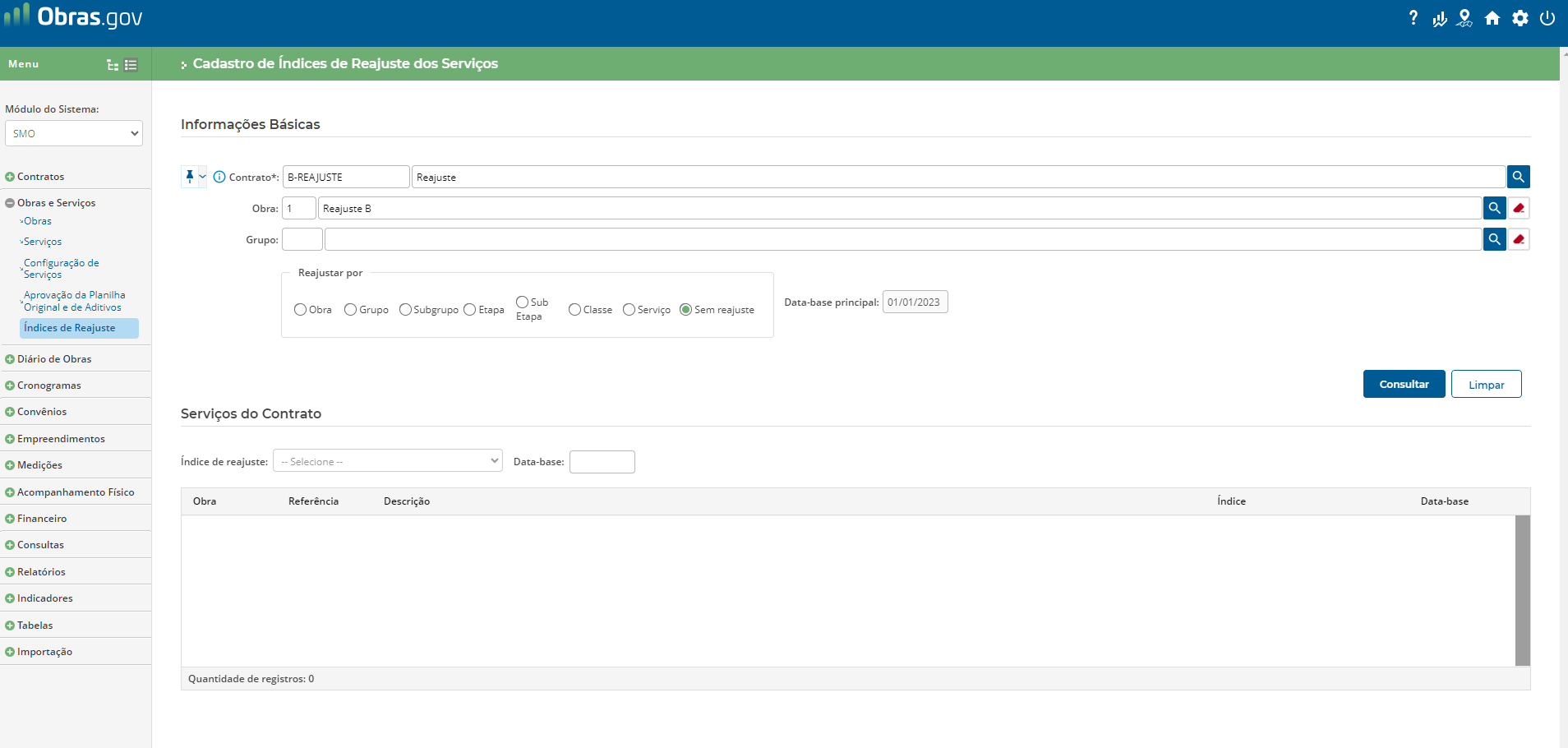Open Configuração de Serviços menu item

[62, 269]
